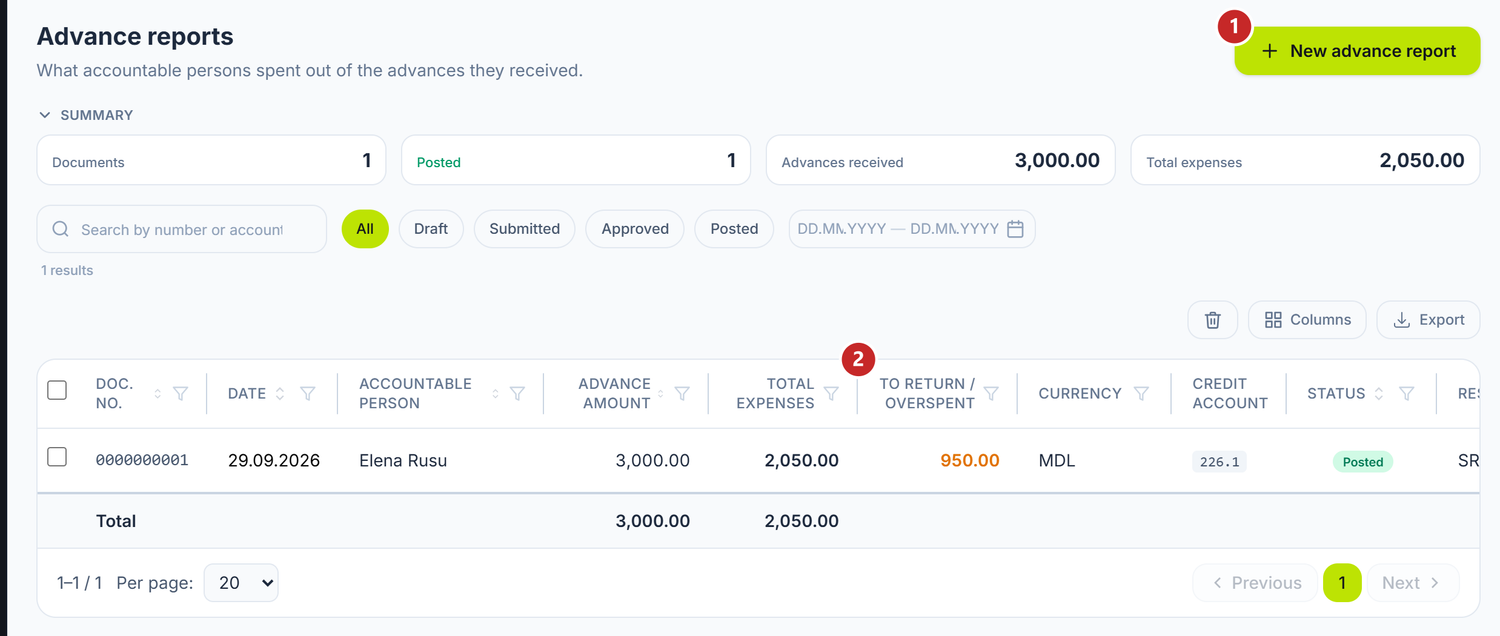The image size is (1500, 636).
Task: Filter the list by Draft status
Action: tap(431, 229)
